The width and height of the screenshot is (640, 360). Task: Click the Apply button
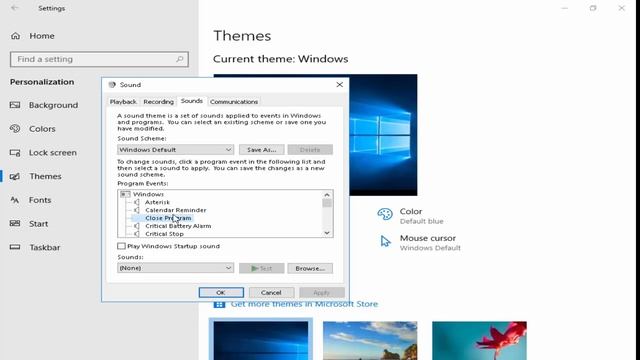tap(322, 293)
